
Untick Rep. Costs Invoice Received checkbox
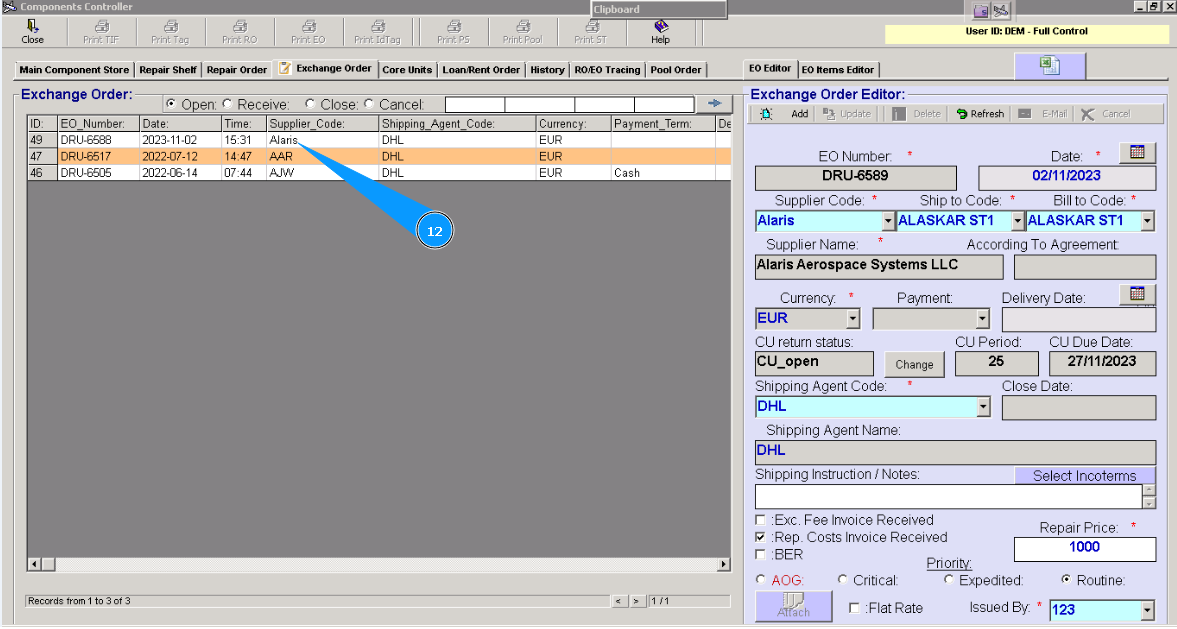[760, 537]
